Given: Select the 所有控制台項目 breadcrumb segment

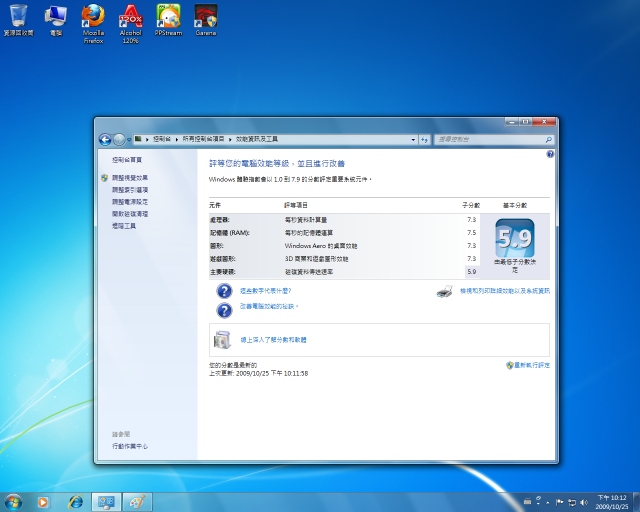Looking at the screenshot, I should (x=203, y=139).
